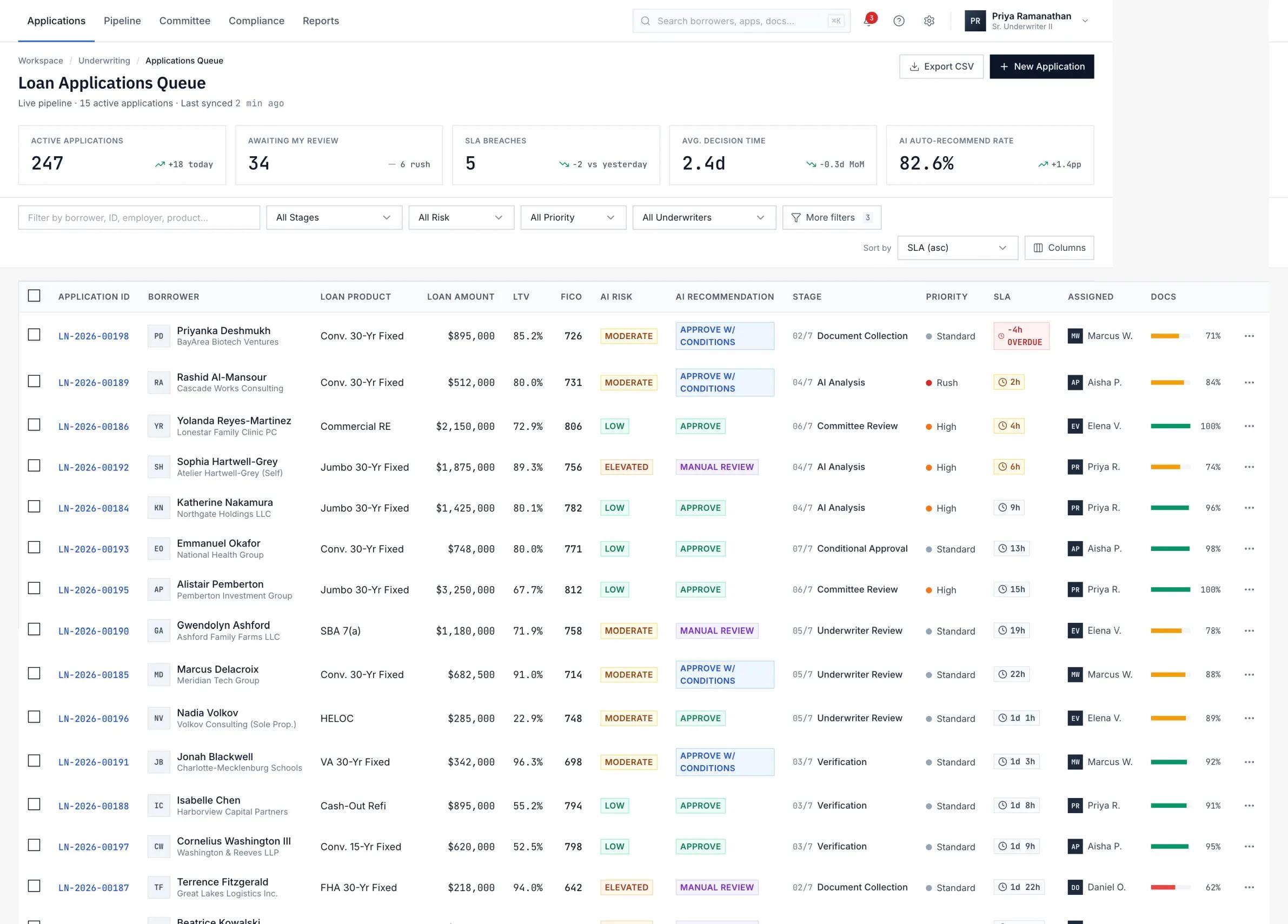Viewport: 1288px width, 924px height.
Task: Click the Export CSV button
Action: 941,67
